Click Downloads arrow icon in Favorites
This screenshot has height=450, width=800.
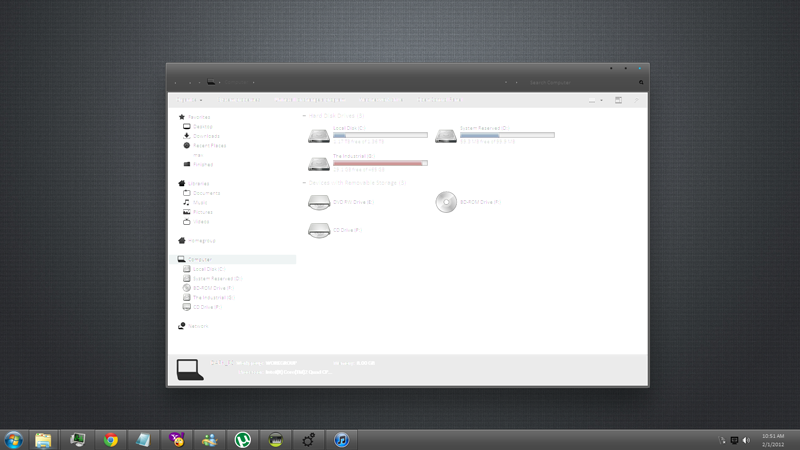pyautogui.click(x=187, y=136)
